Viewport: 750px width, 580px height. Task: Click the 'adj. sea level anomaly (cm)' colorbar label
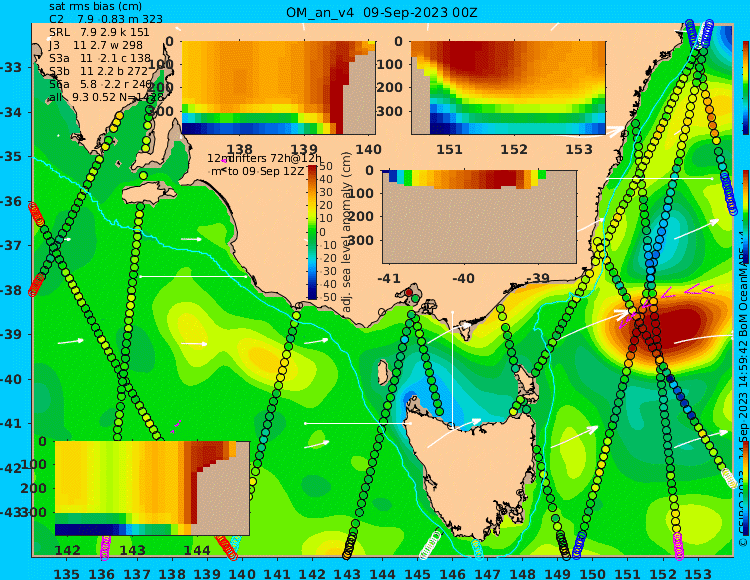click(347, 232)
